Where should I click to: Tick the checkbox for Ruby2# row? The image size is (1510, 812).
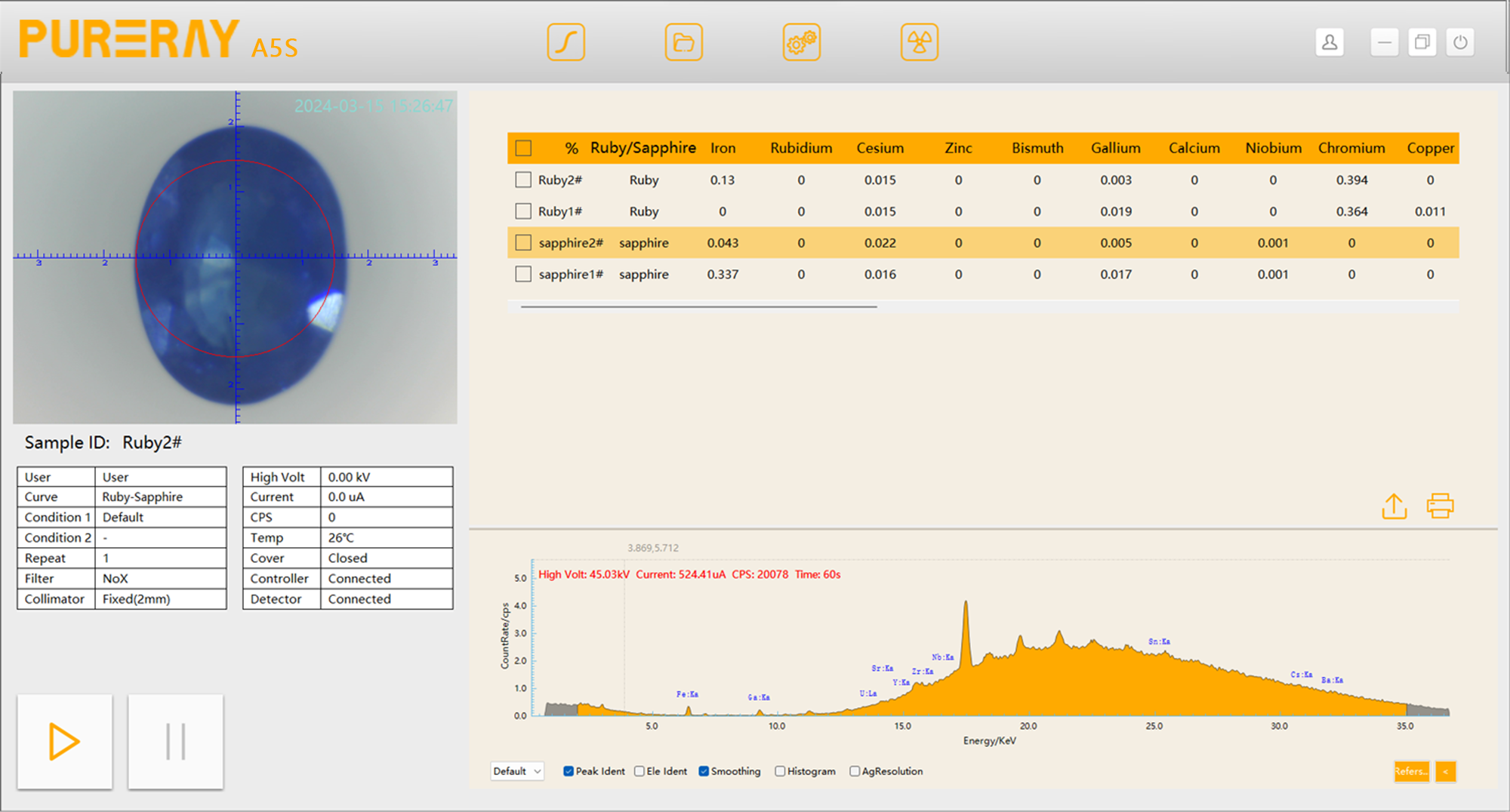(523, 180)
